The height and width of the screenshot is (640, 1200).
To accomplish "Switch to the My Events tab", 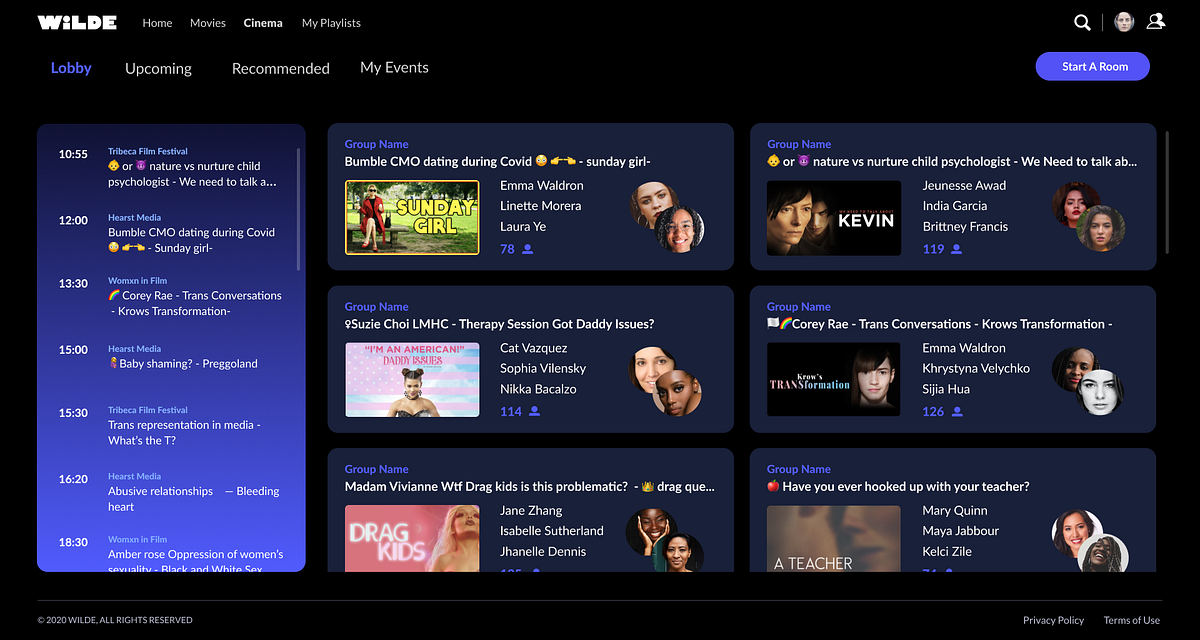I will (x=394, y=67).
